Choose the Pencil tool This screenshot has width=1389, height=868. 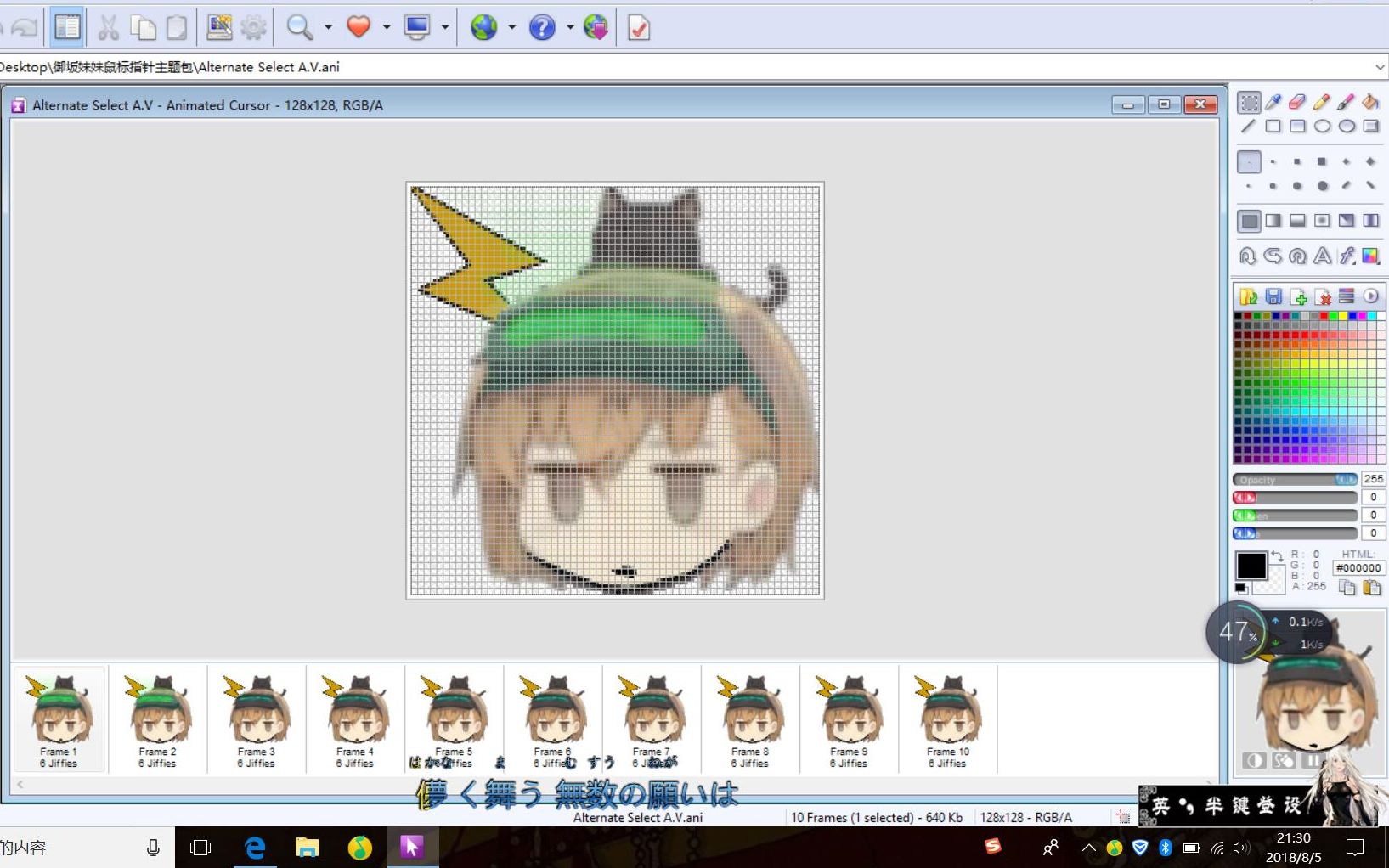(x=1322, y=103)
